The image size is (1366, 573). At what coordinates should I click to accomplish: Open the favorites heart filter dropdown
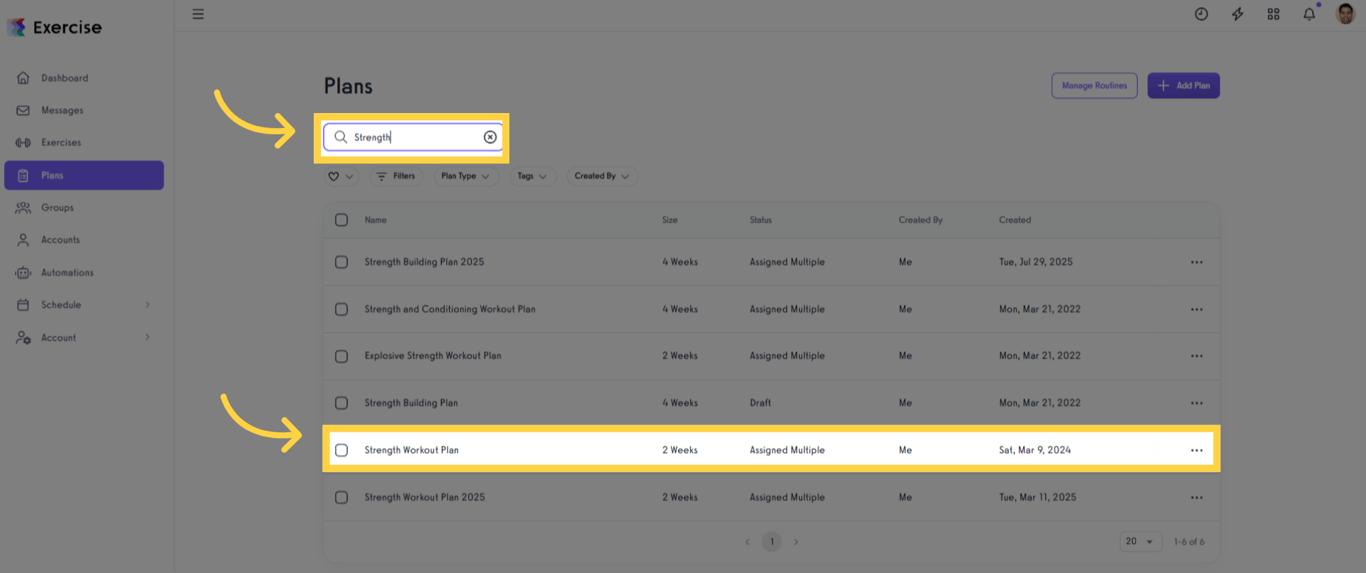(341, 176)
